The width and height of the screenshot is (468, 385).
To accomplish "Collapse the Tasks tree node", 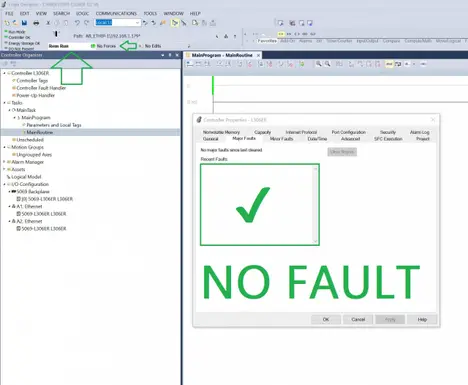I will [x=4, y=103].
